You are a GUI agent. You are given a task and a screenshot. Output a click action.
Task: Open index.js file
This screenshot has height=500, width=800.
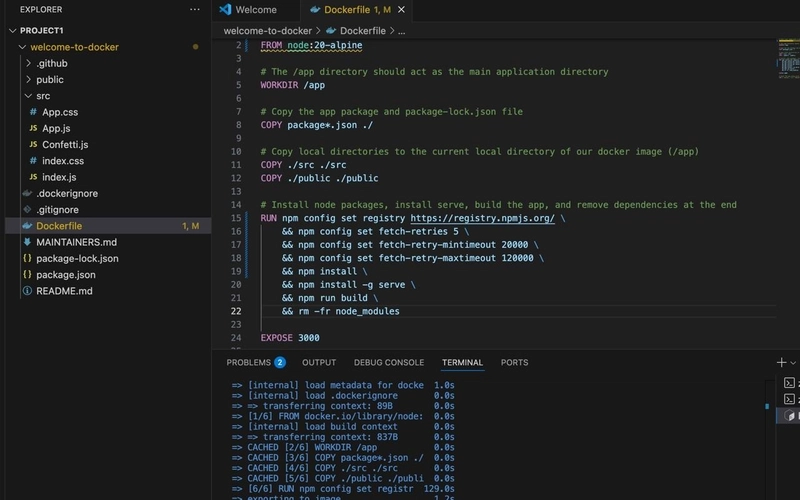coord(59,178)
